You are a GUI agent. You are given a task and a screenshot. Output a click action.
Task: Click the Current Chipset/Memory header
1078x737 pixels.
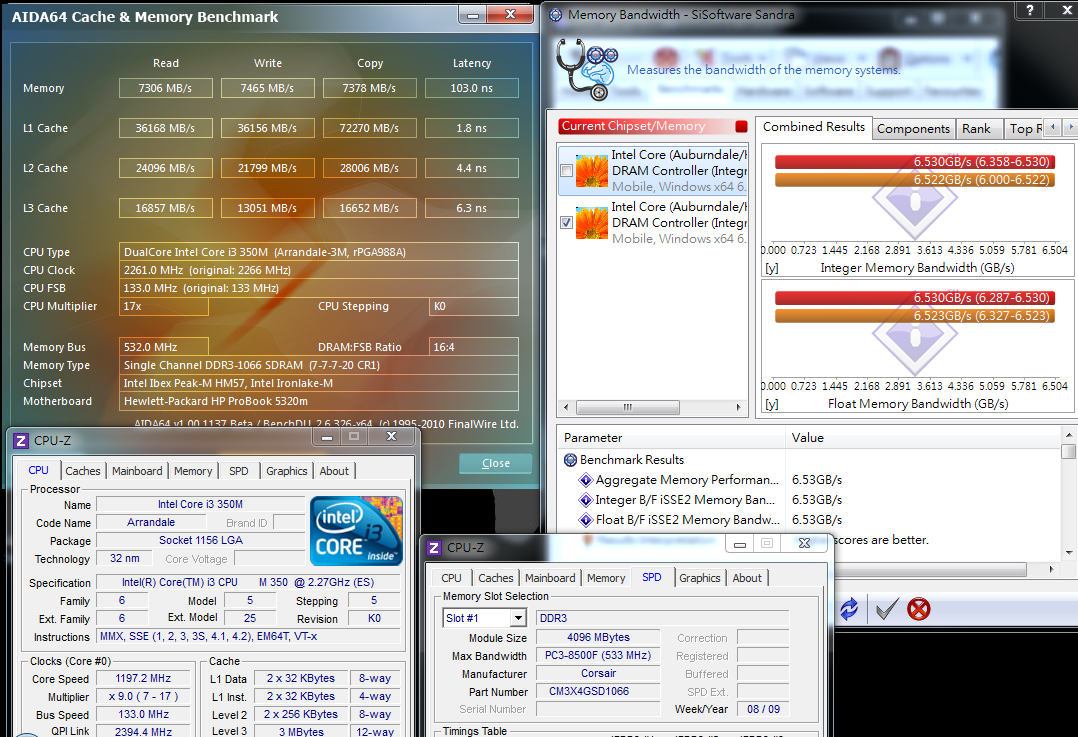tap(653, 126)
